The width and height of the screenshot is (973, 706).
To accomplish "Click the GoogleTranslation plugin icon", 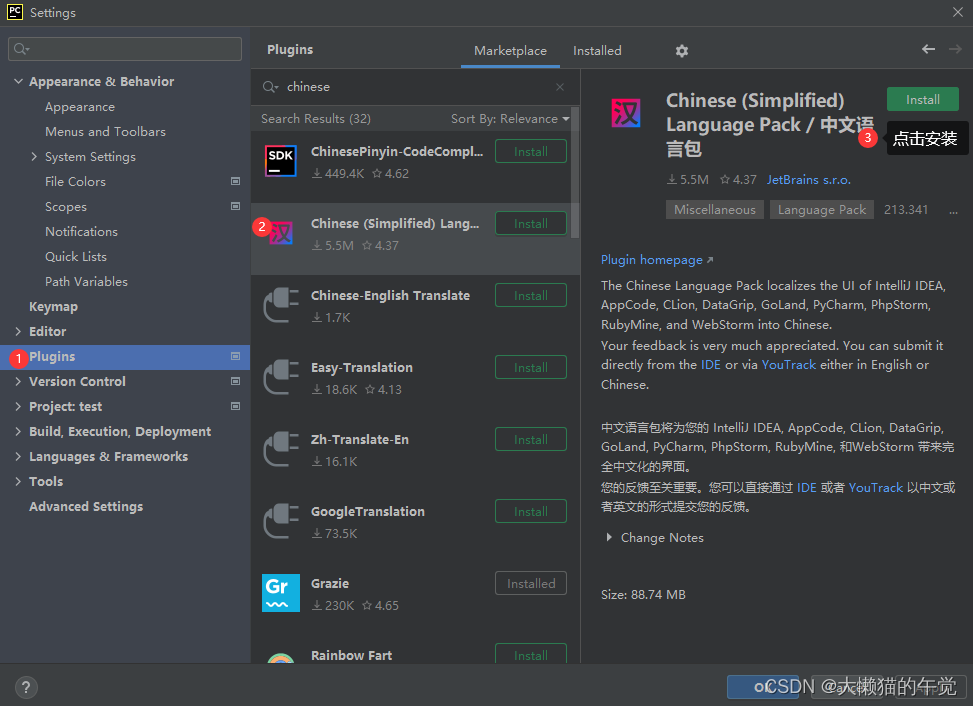I will (x=280, y=521).
